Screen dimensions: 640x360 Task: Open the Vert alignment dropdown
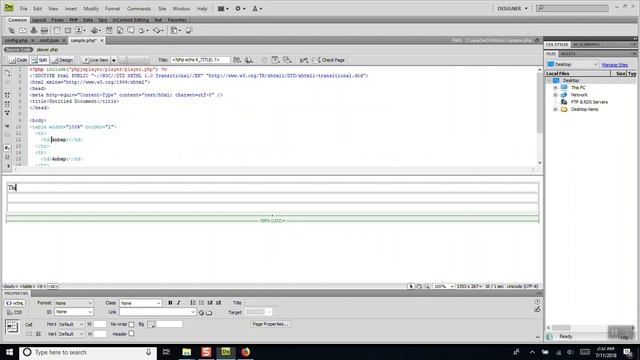coord(71,334)
